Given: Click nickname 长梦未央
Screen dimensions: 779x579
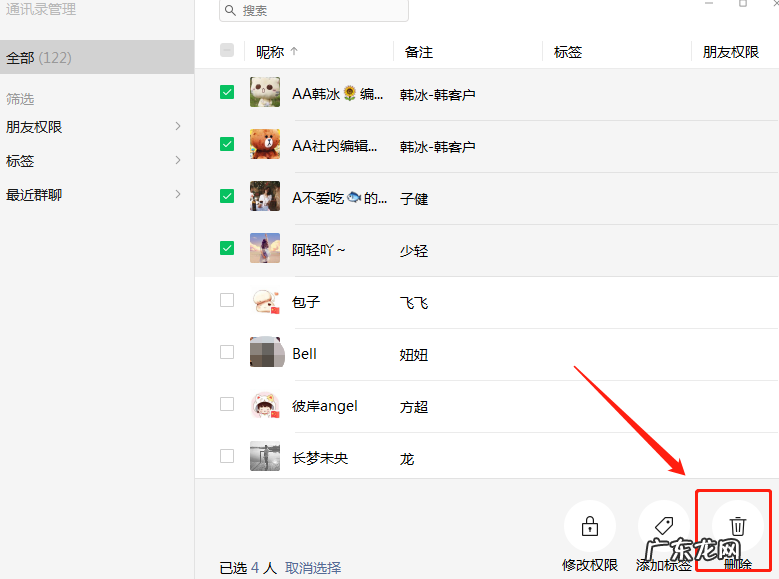Looking at the screenshot, I should click(x=320, y=458).
